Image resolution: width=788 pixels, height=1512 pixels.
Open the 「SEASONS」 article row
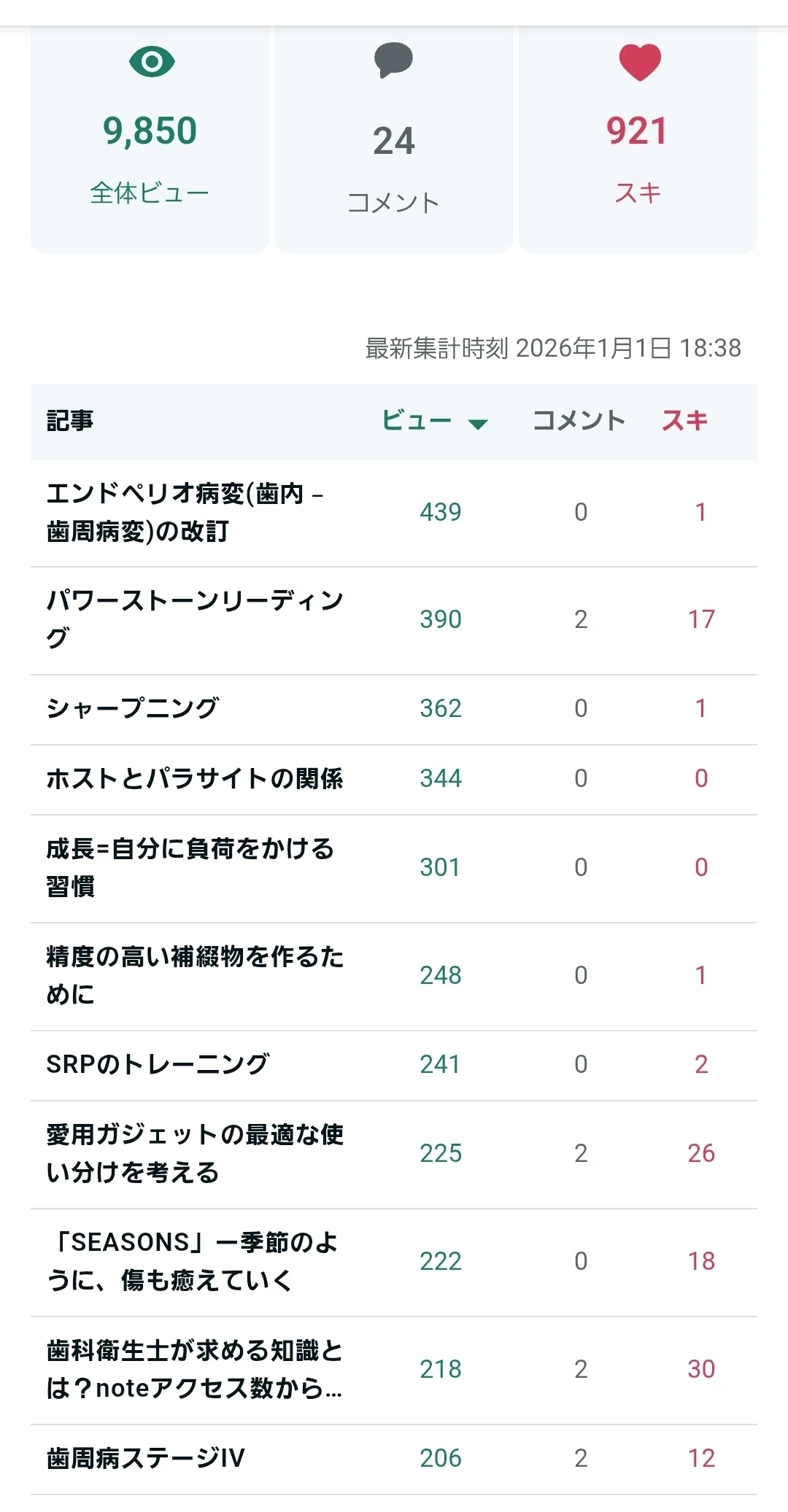(394, 1262)
